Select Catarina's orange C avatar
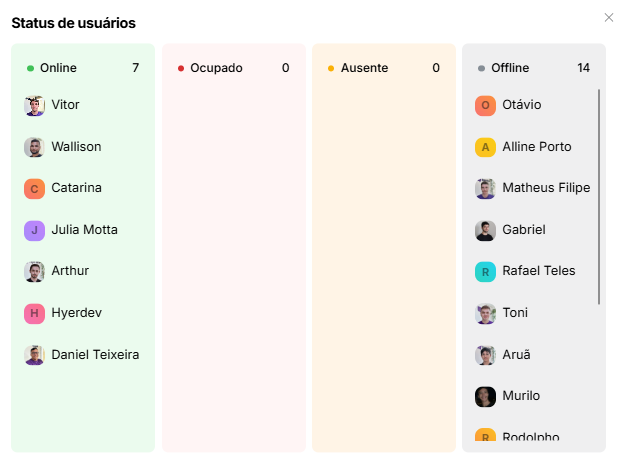Screen dimensions: 621x464 (34, 188)
